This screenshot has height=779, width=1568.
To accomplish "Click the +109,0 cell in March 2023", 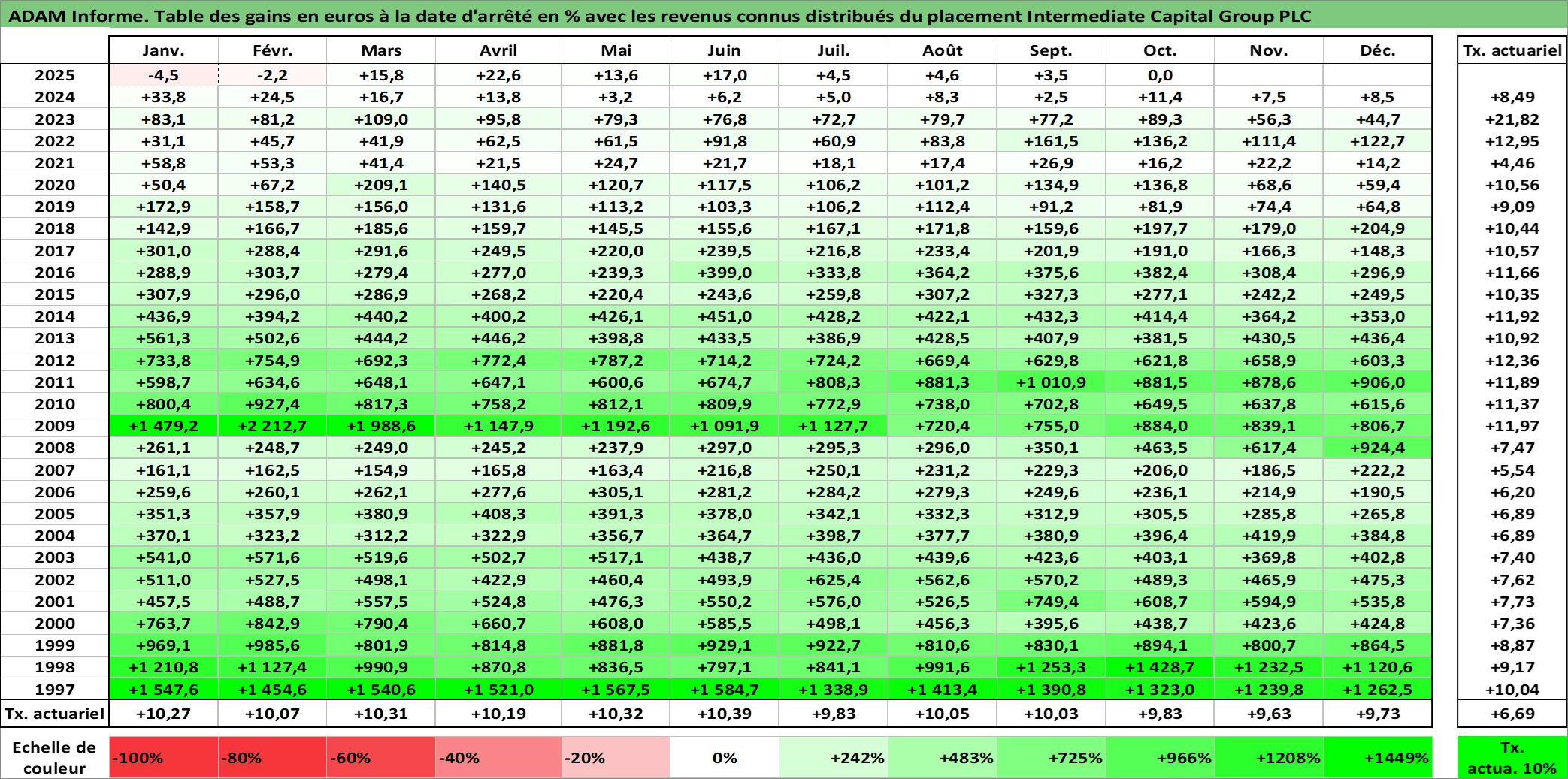I will pos(381,119).
